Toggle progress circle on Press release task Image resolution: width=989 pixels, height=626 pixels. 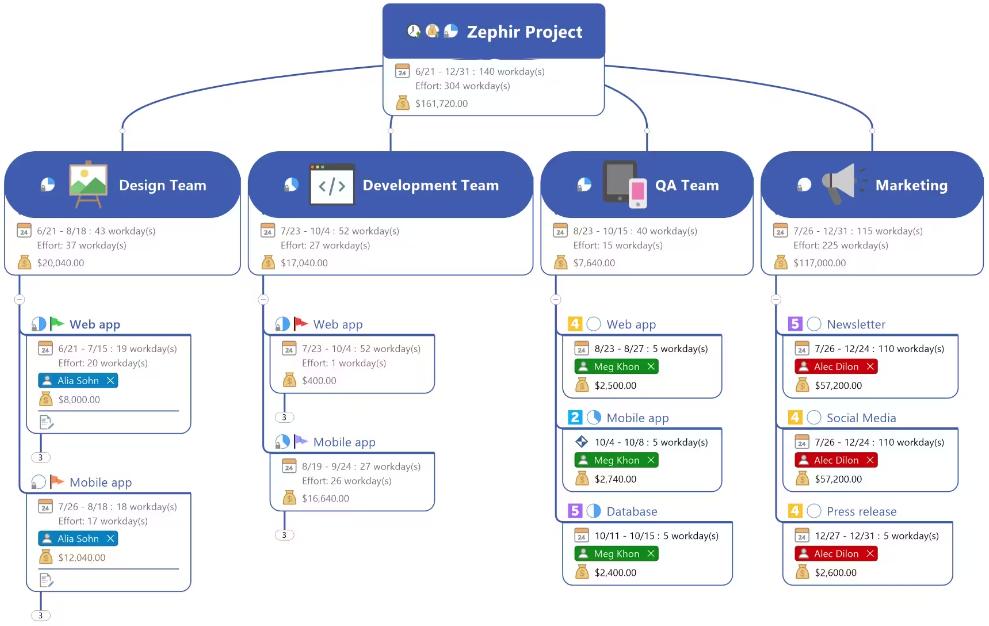tap(814, 511)
